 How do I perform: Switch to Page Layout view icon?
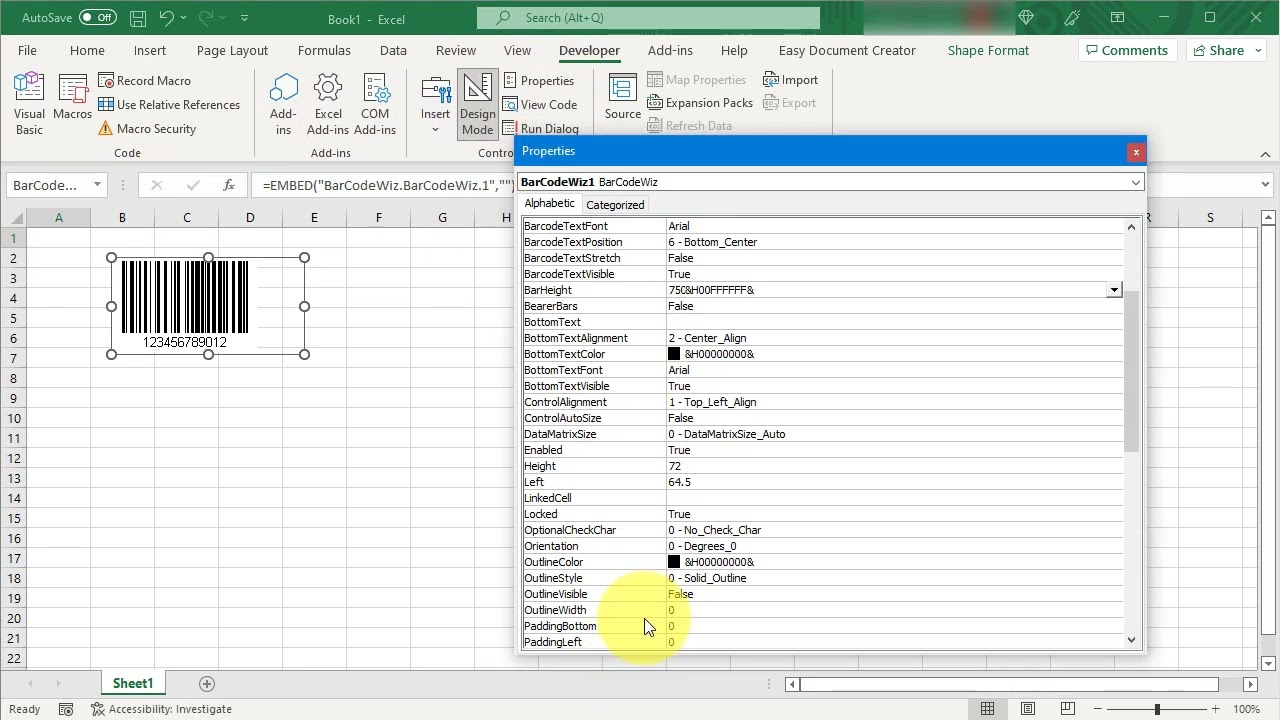(1028, 709)
